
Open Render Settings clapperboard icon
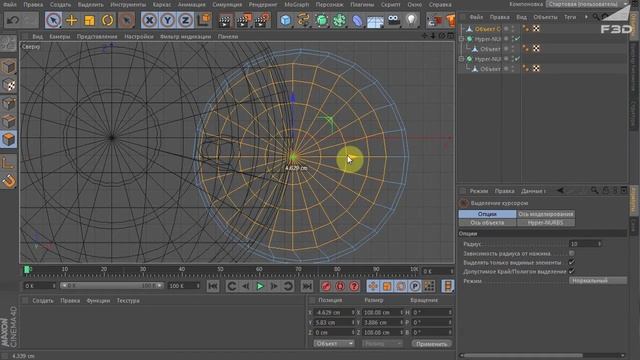(261, 20)
